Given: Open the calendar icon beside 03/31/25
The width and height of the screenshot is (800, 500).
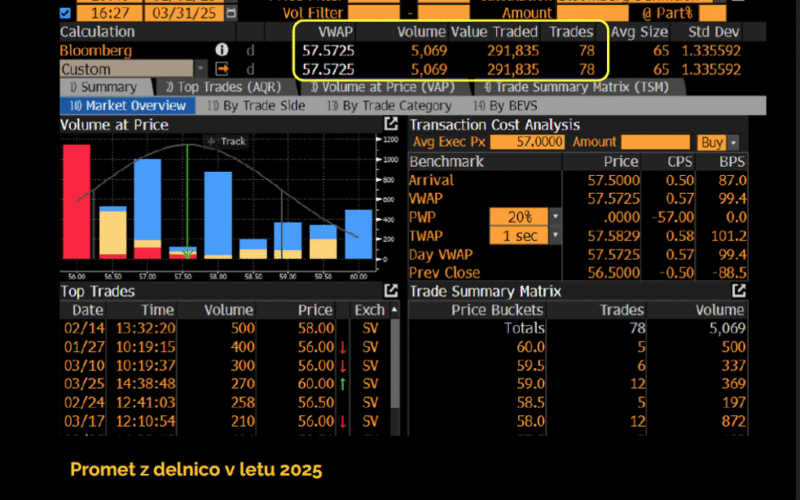Looking at the screenshot, I should point(231,13).
